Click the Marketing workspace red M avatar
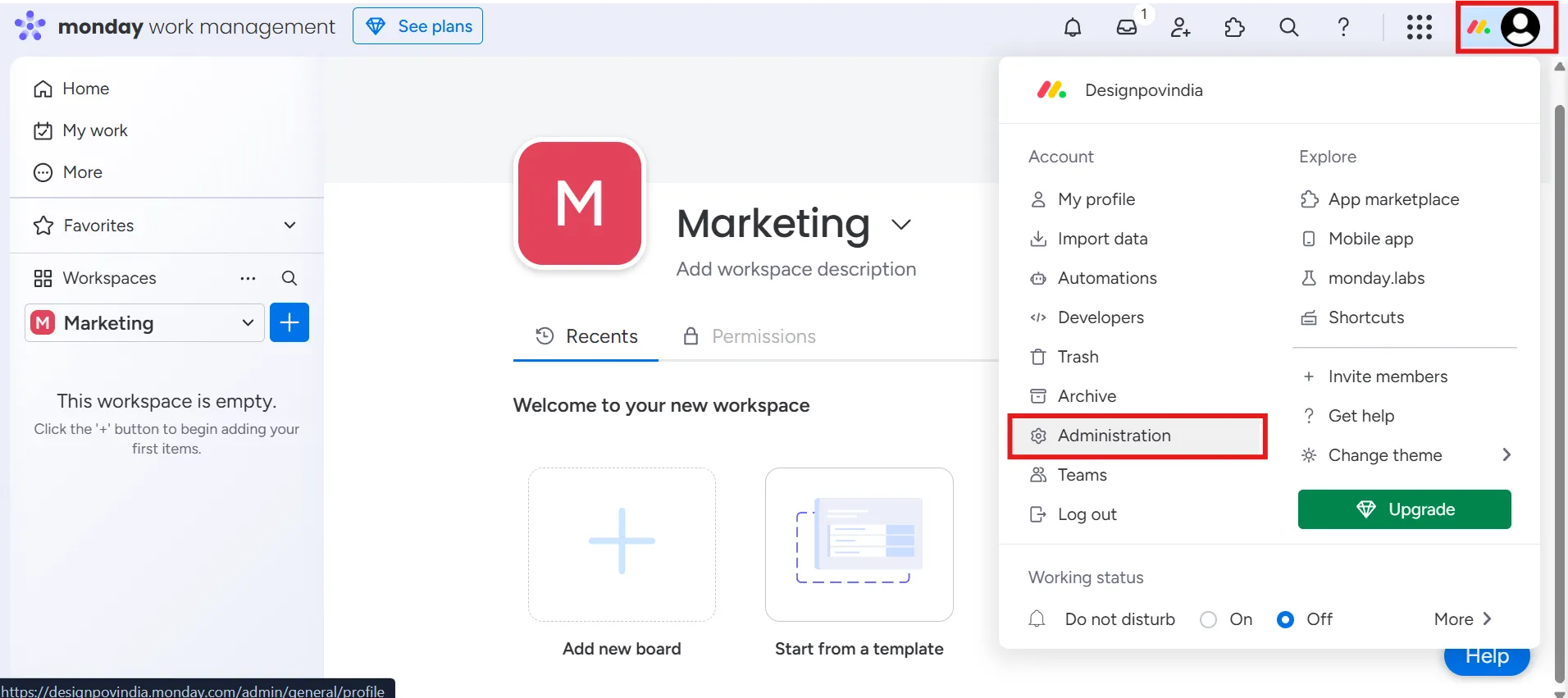This screenshot has width=1568, height=698. tap(581, 203)
